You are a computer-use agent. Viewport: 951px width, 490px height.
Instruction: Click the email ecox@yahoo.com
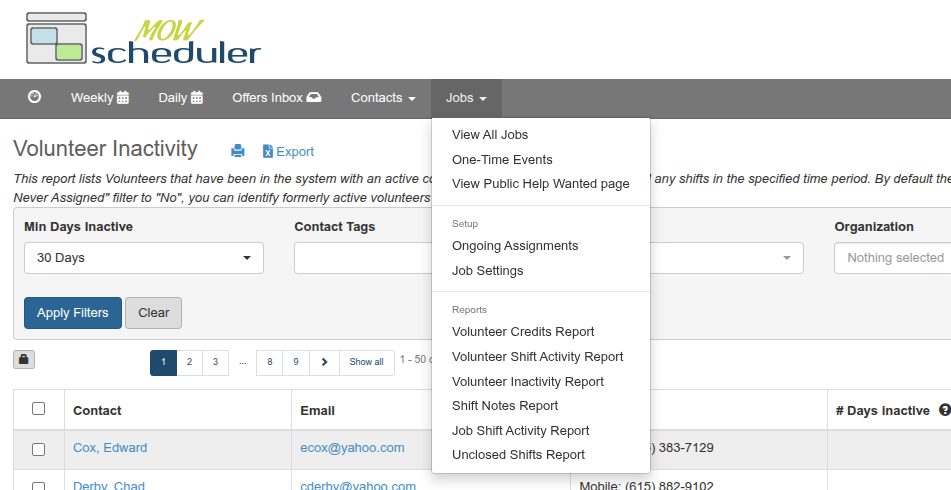tap(352, 448)
